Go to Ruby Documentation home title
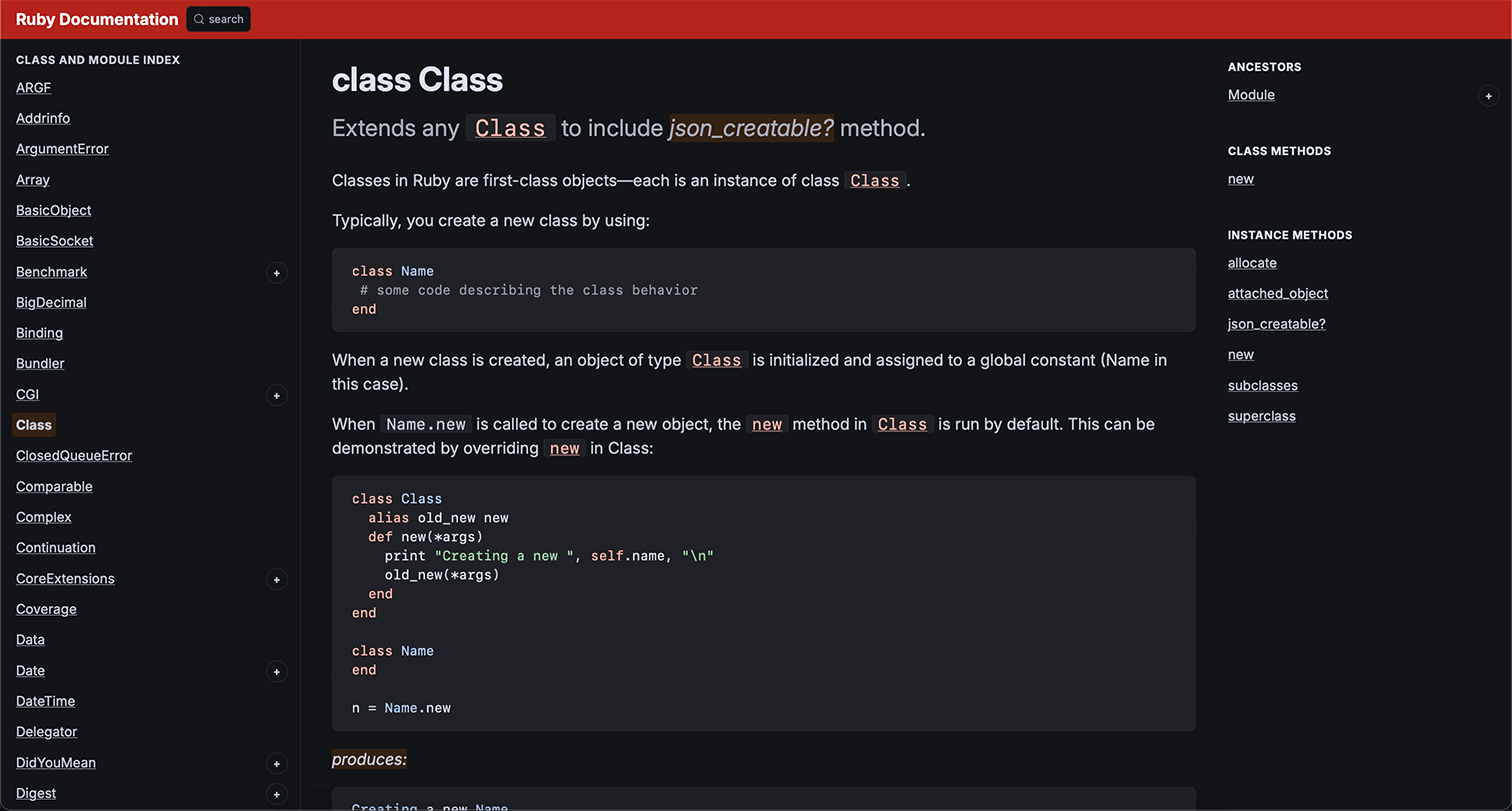Viewport: 1512px width, 811px height. click(x=97, y=19)
